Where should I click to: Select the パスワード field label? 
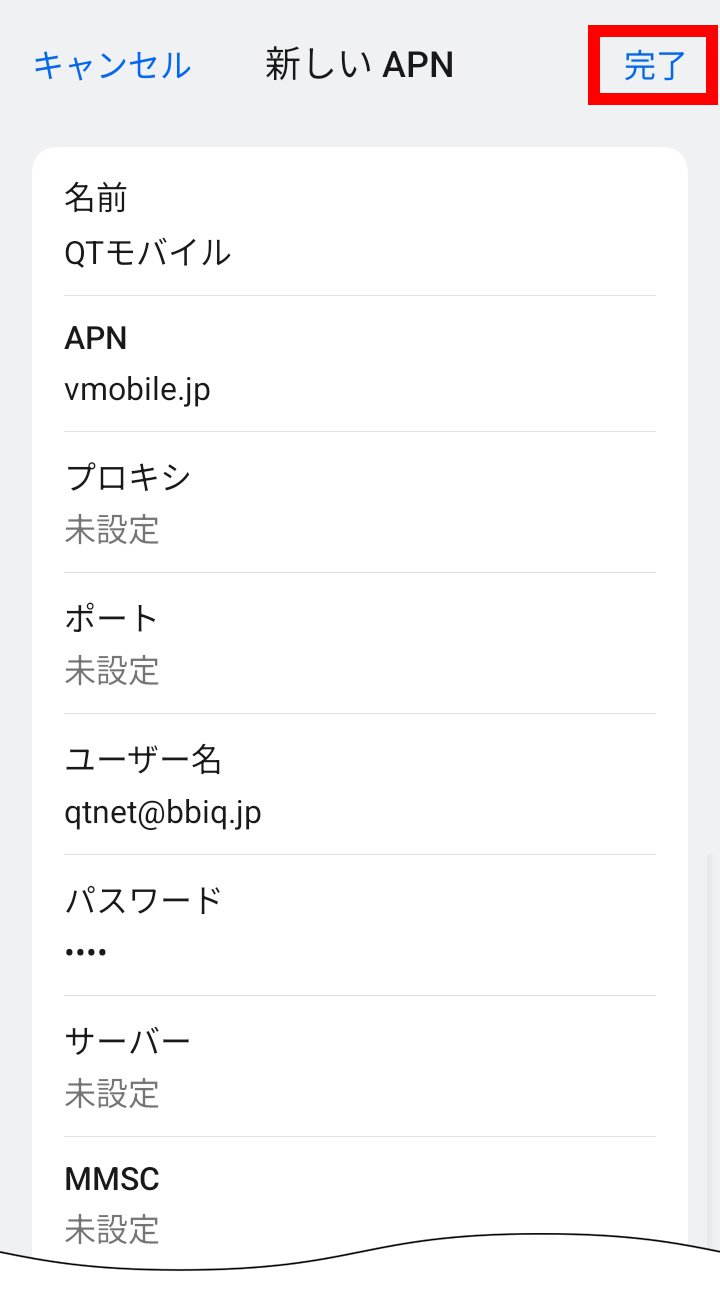143,901
